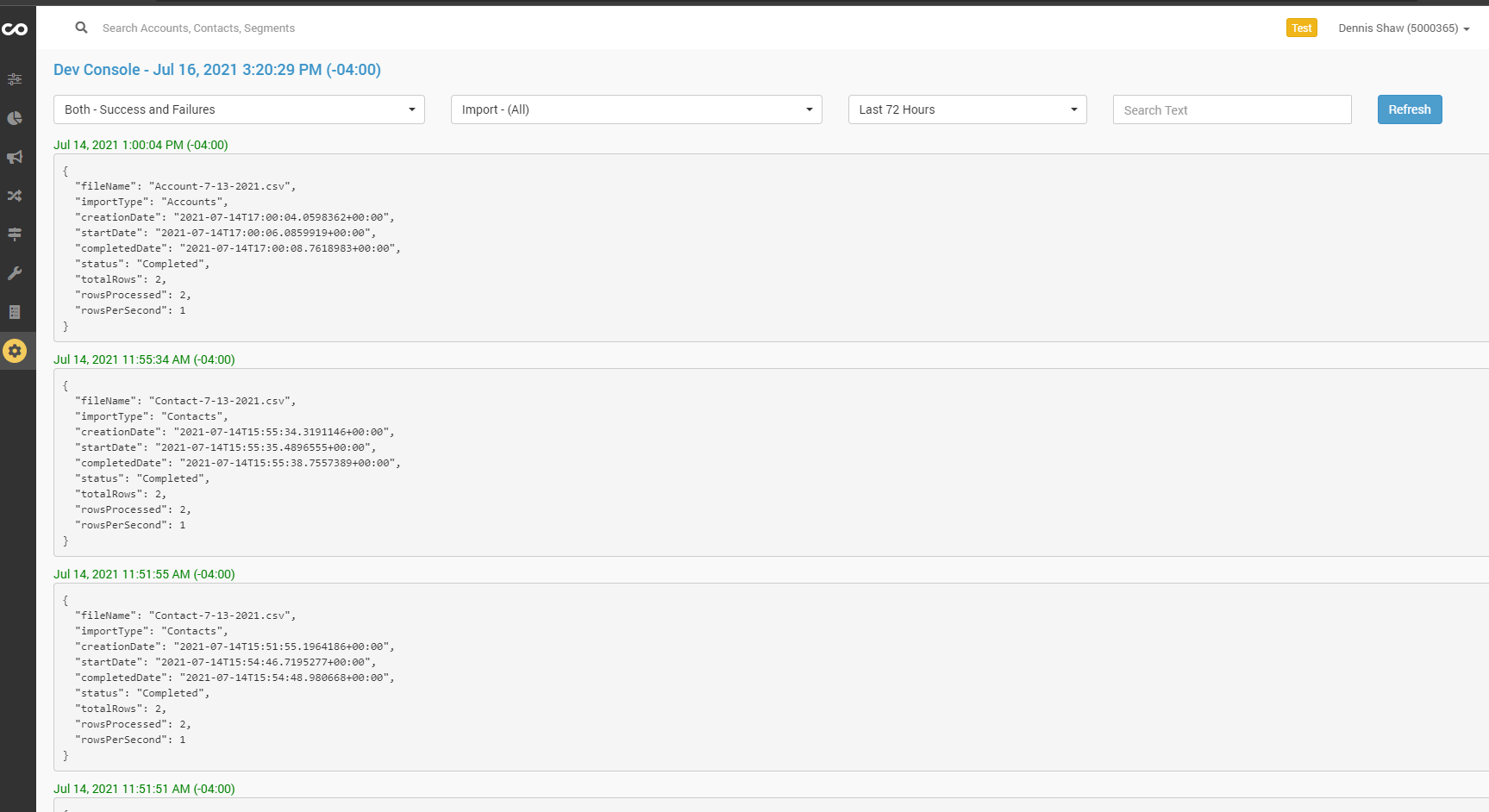Click completedDate 2021-07-14T15:55:38 line
1489x812 pixels.
[x=238, y=463]
